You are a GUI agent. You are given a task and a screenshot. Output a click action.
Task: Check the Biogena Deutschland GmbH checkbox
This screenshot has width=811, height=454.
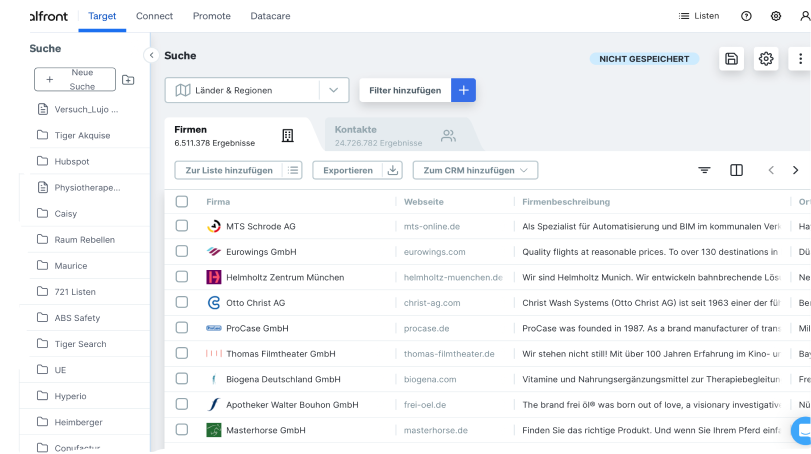182,379
